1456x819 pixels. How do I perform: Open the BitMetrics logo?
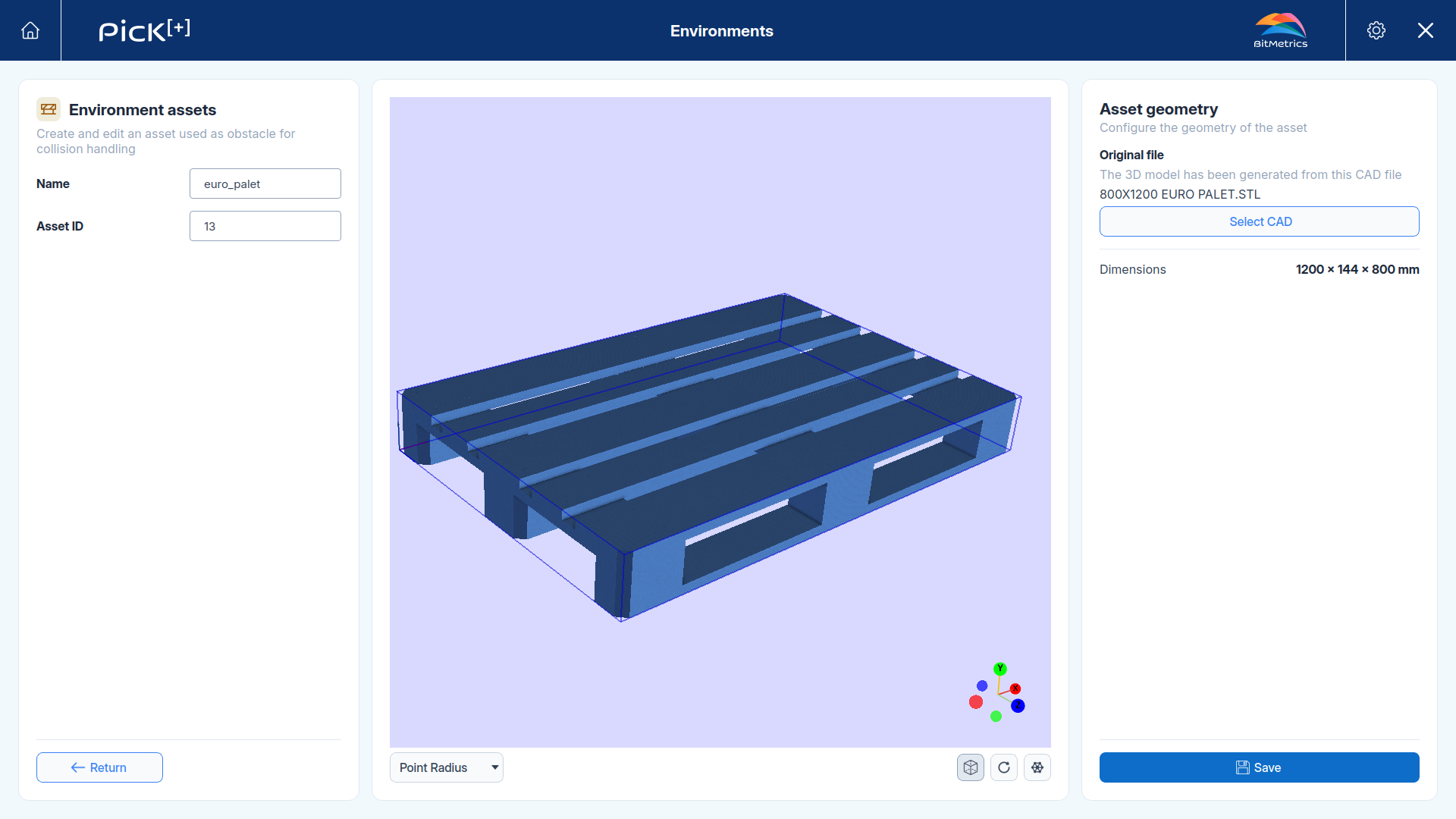point(1280,30)
